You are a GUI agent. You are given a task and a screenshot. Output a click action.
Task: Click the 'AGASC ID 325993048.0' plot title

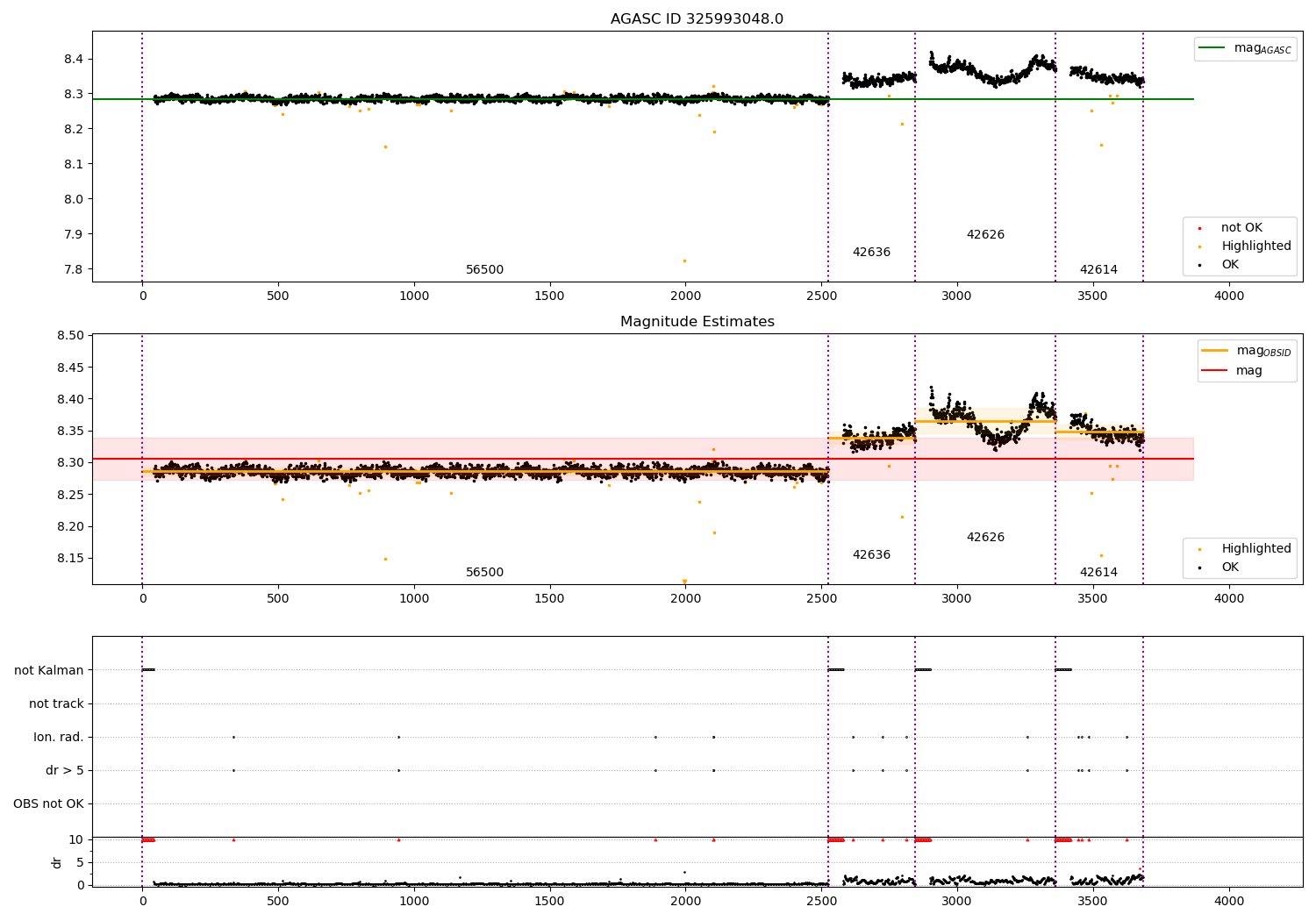click(697, 19)
